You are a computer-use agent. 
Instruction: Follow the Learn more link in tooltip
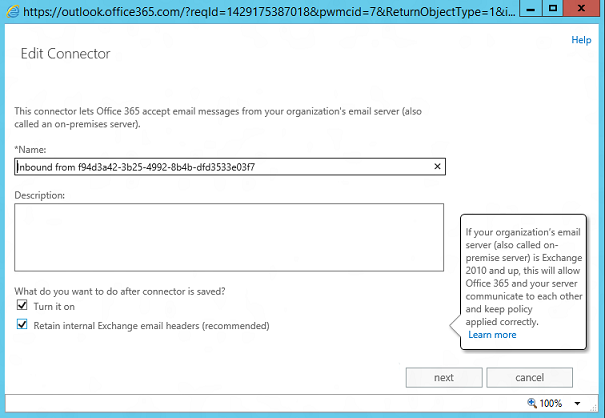(492, 335)
